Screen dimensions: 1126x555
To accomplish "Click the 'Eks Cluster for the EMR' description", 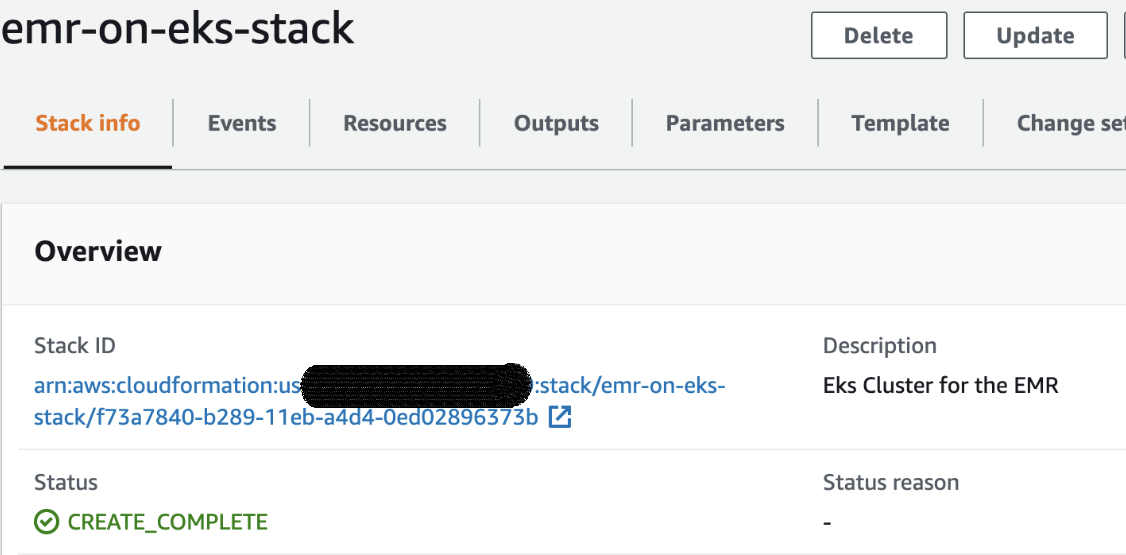I will (x=940, y=385).
